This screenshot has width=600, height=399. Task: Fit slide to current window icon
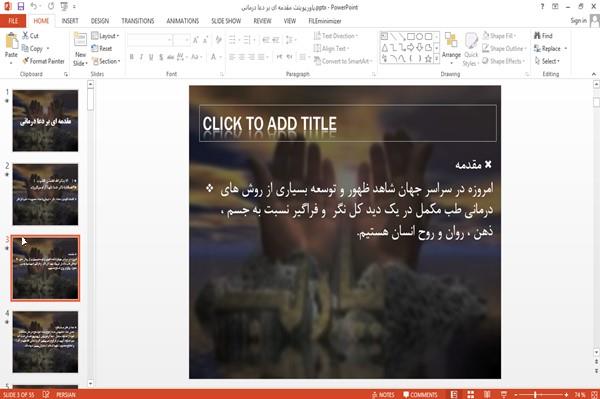[595, 394]
